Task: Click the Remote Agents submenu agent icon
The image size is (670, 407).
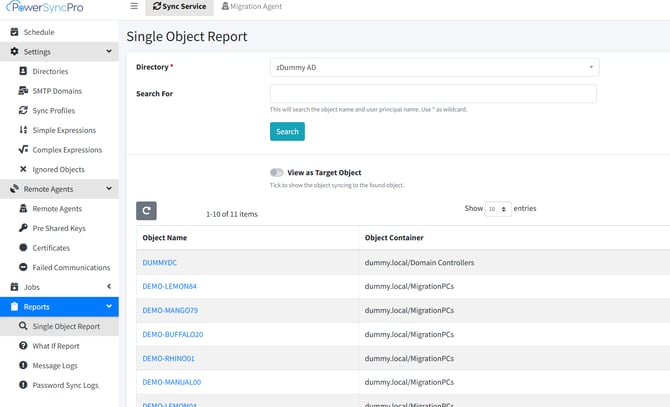Action: (23, 208)
